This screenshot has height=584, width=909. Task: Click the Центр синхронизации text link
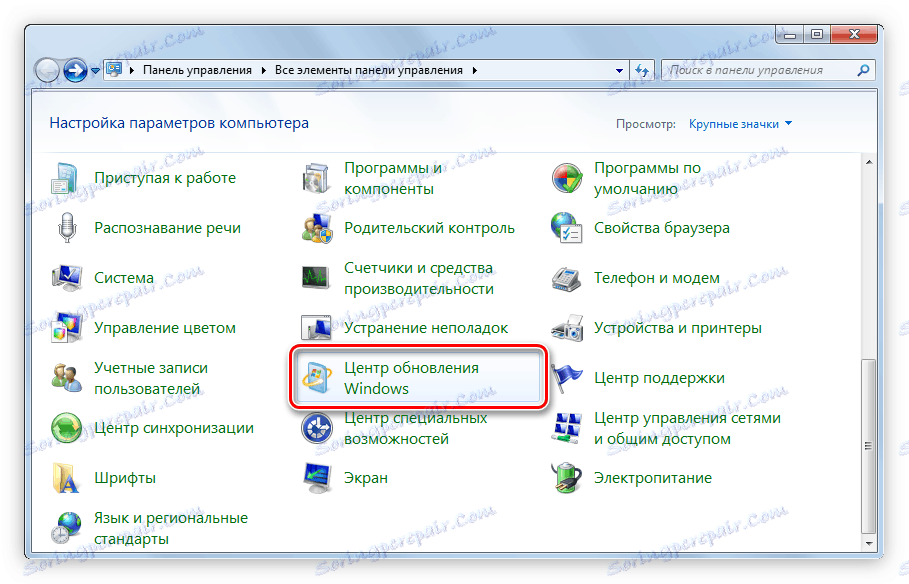point(174,428)
